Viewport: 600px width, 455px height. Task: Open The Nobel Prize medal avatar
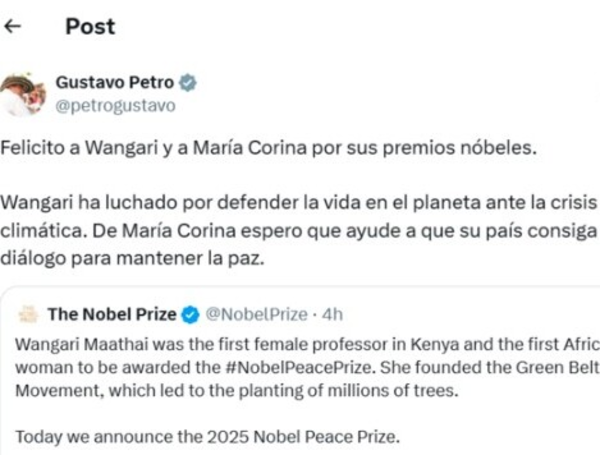click(26, 315)
